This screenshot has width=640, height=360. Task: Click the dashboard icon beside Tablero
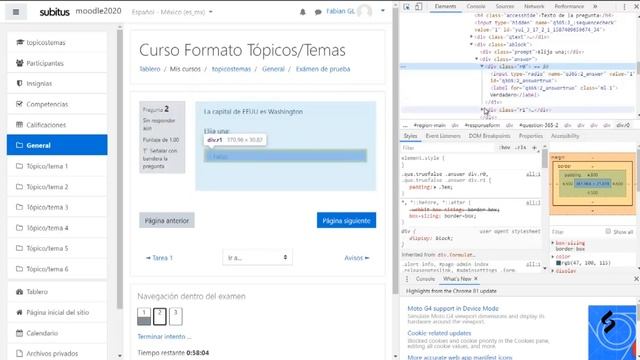click(19, 291)
